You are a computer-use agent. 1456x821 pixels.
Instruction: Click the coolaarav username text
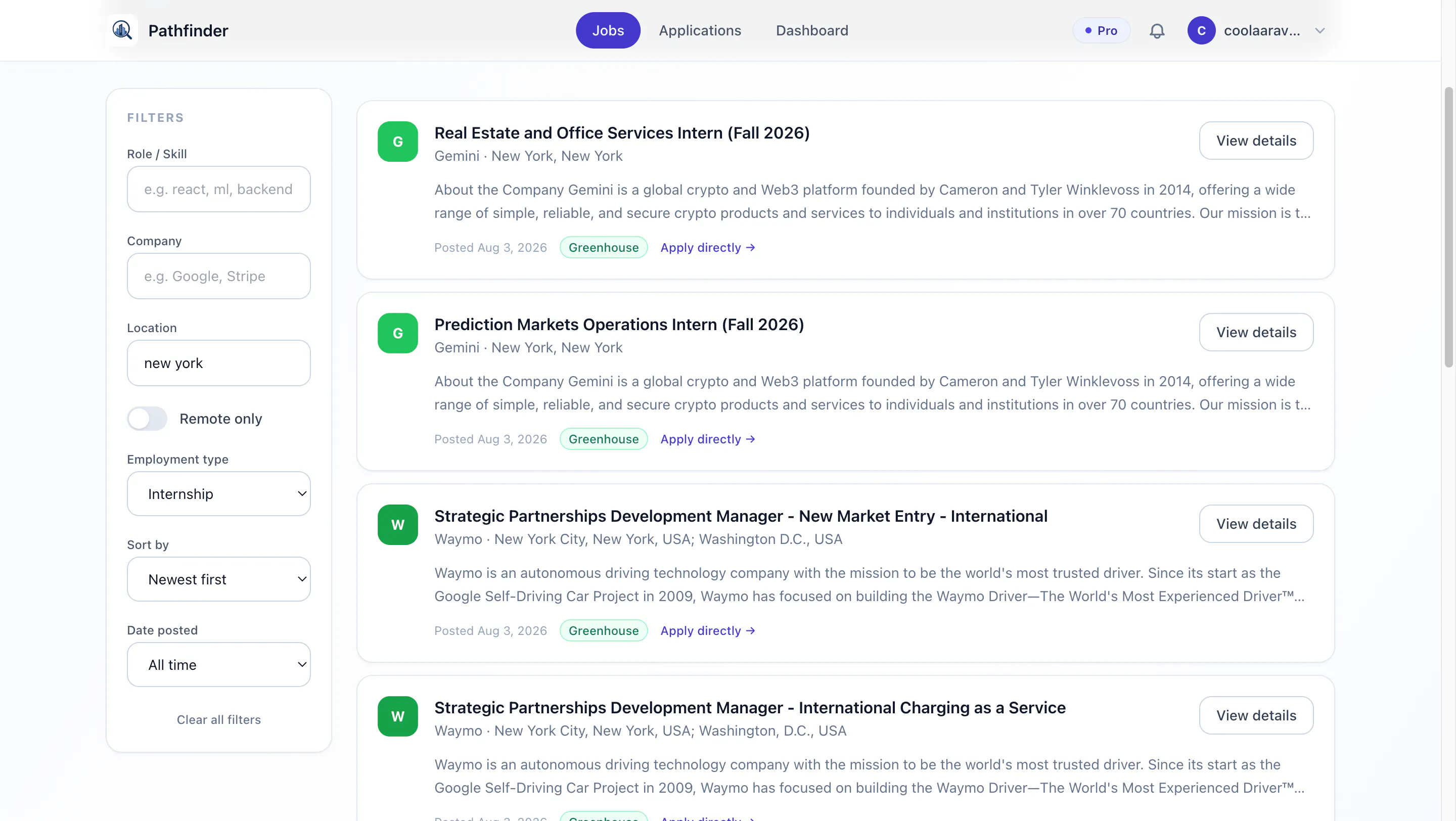[x=1261, y=30]
